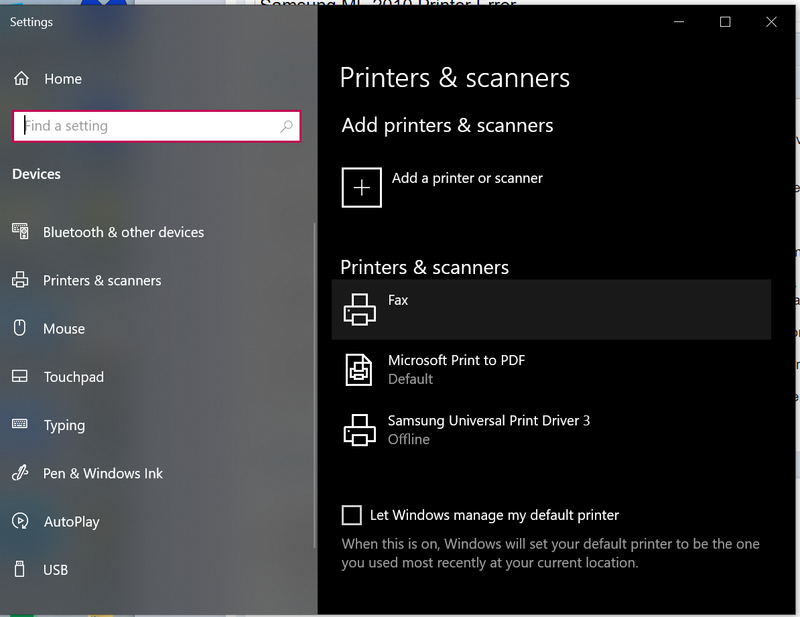Go to the Typing settings page
The height and width of the screenshot is (617, 800).
click(x=64, y=425)
